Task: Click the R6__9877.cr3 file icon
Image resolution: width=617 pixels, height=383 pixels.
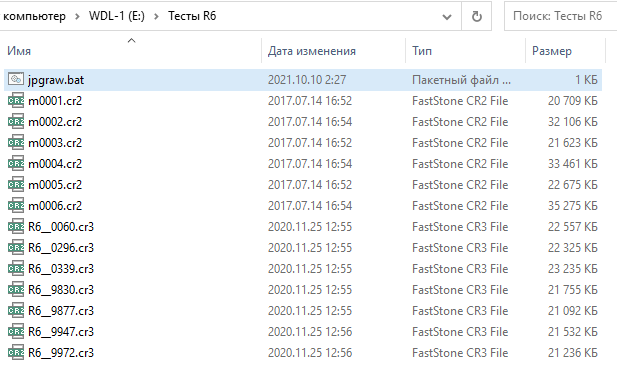Action: tap(16, 311)
